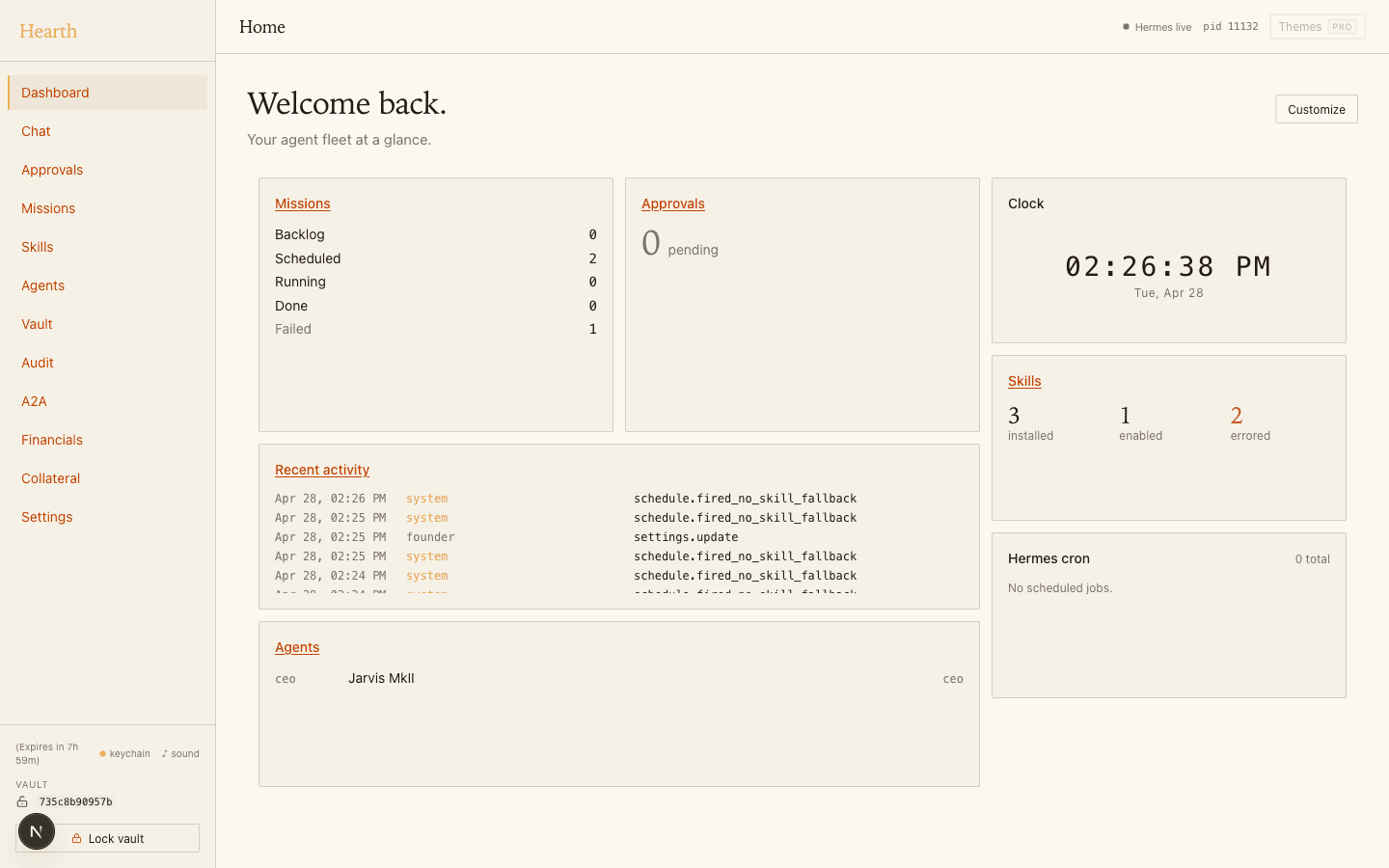Click the Hermes live status dot
1389x868 pixels.
click(1126, 27)
